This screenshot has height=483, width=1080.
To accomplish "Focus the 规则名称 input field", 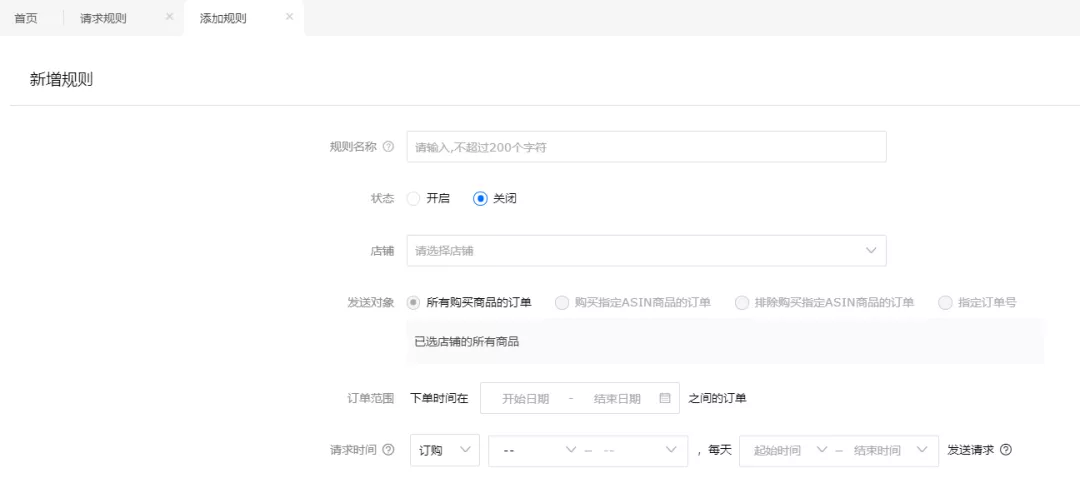I will (646, 147).
